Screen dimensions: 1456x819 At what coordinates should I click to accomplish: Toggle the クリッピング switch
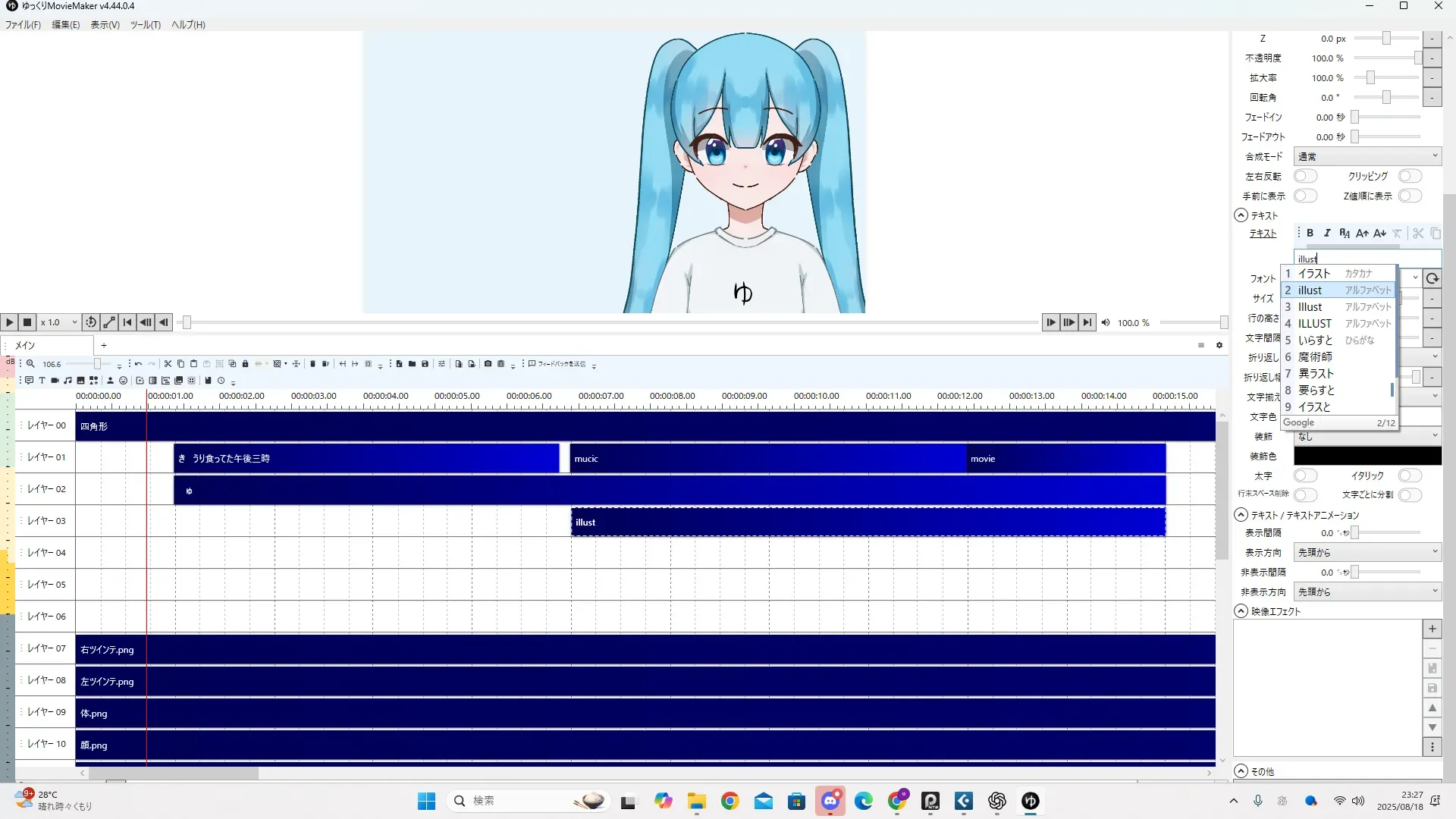click(1410, 176)
